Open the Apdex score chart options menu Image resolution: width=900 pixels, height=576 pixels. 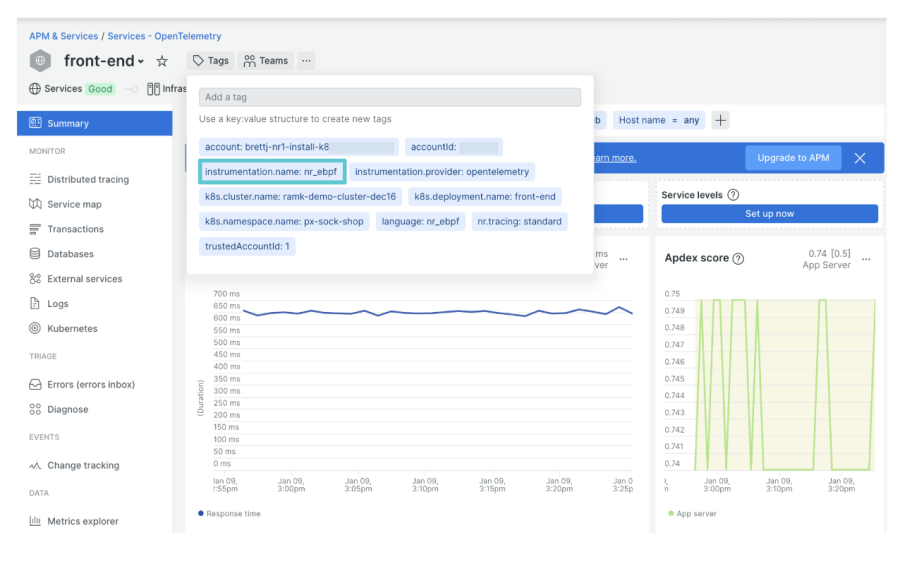pyautogui.click(x=866, y=258)
